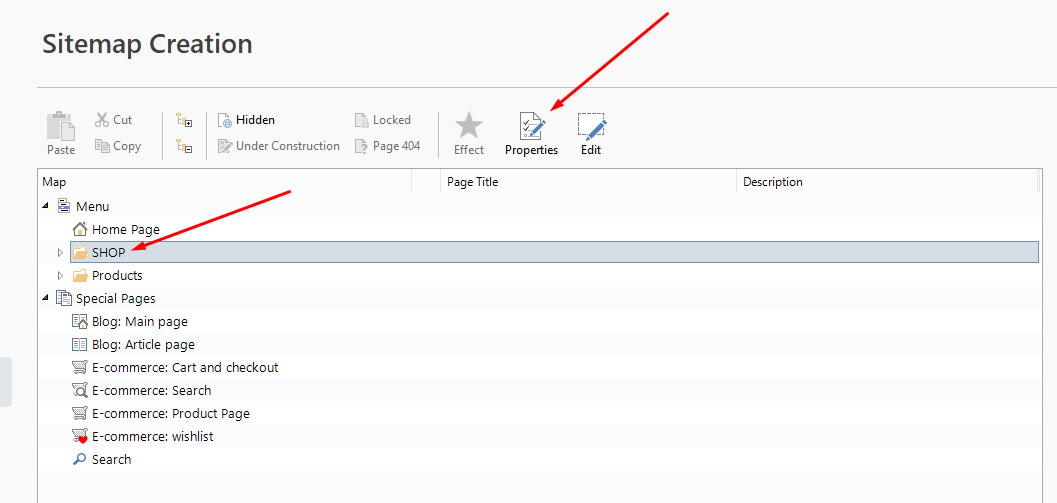Select the E-commerce: wishlist page
The height and width of the screenshot is (503, 1057).
[152, 437]
